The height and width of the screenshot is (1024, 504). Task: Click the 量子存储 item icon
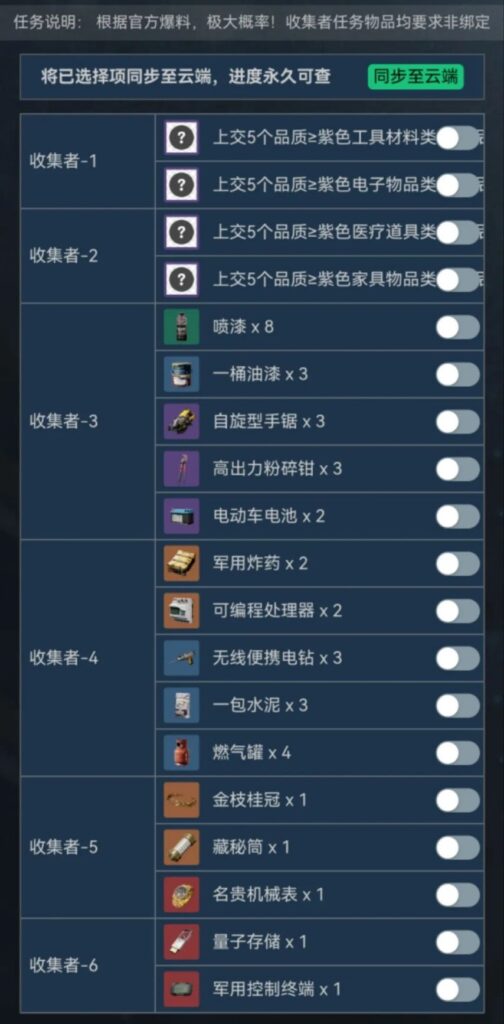[x=181, y=942]
